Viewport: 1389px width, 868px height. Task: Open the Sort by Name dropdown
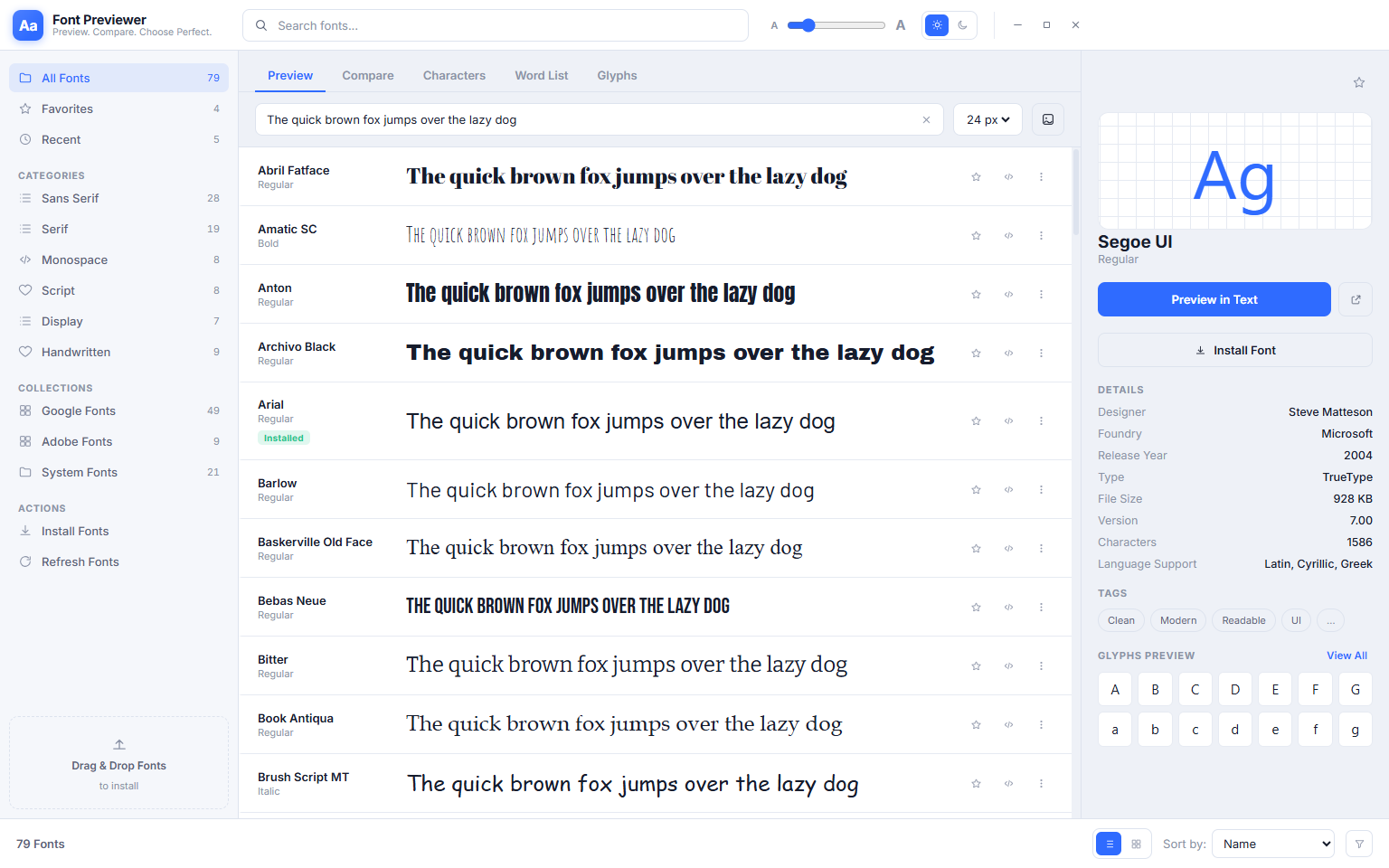pyautogui.click(x=1273, y=844)
